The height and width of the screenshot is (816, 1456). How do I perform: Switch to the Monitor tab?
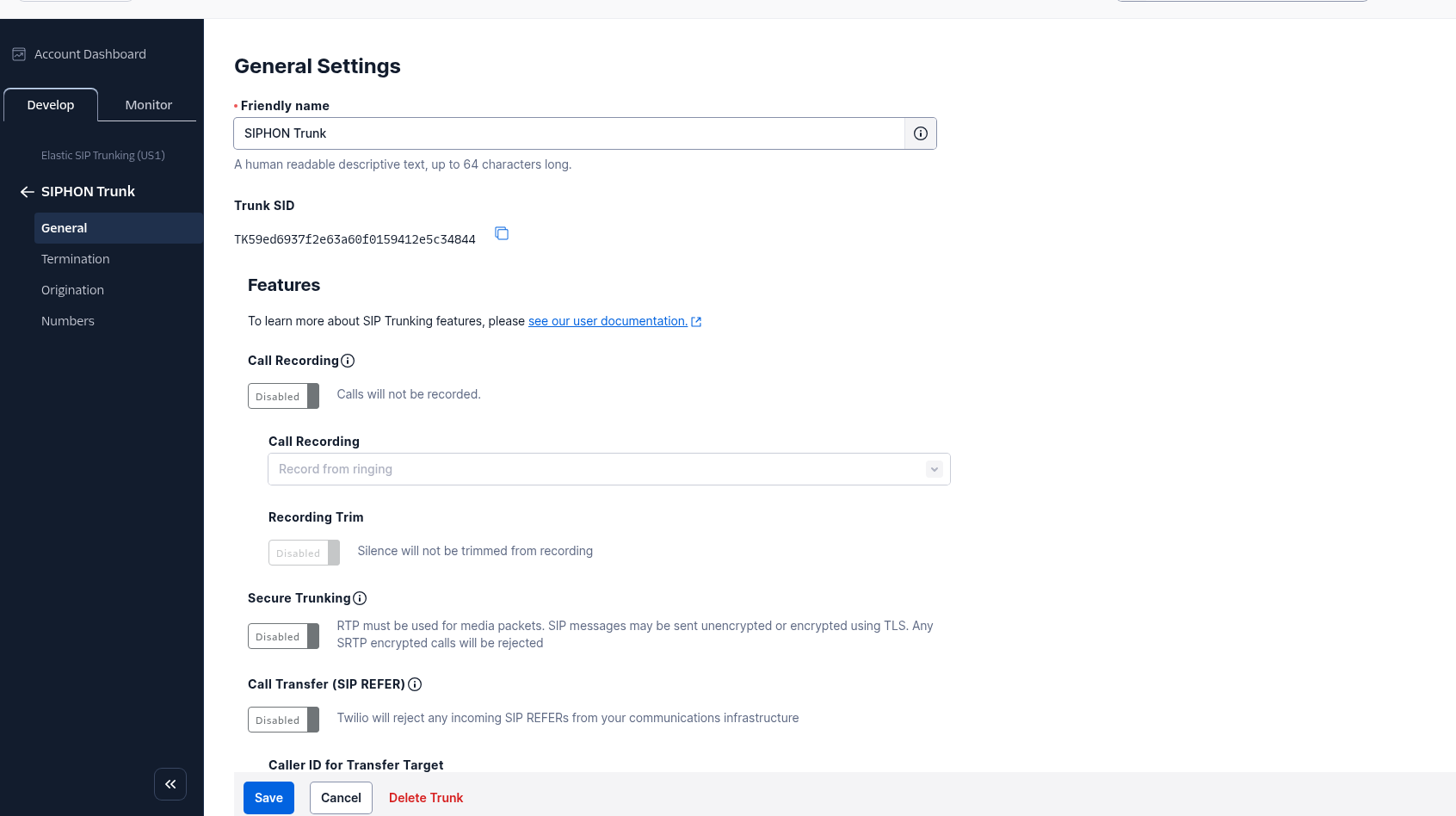pos(148,105)
